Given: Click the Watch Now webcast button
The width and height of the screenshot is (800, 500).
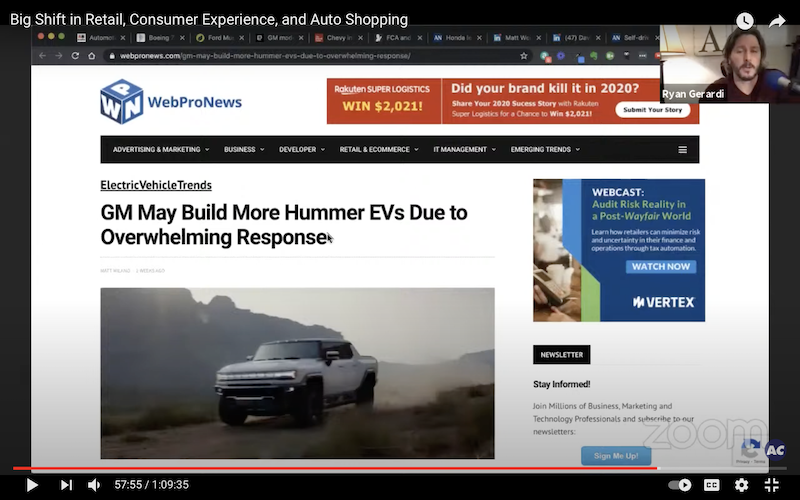Looking at the screenshot, I should pyautogui.click(x=661, y=266).
